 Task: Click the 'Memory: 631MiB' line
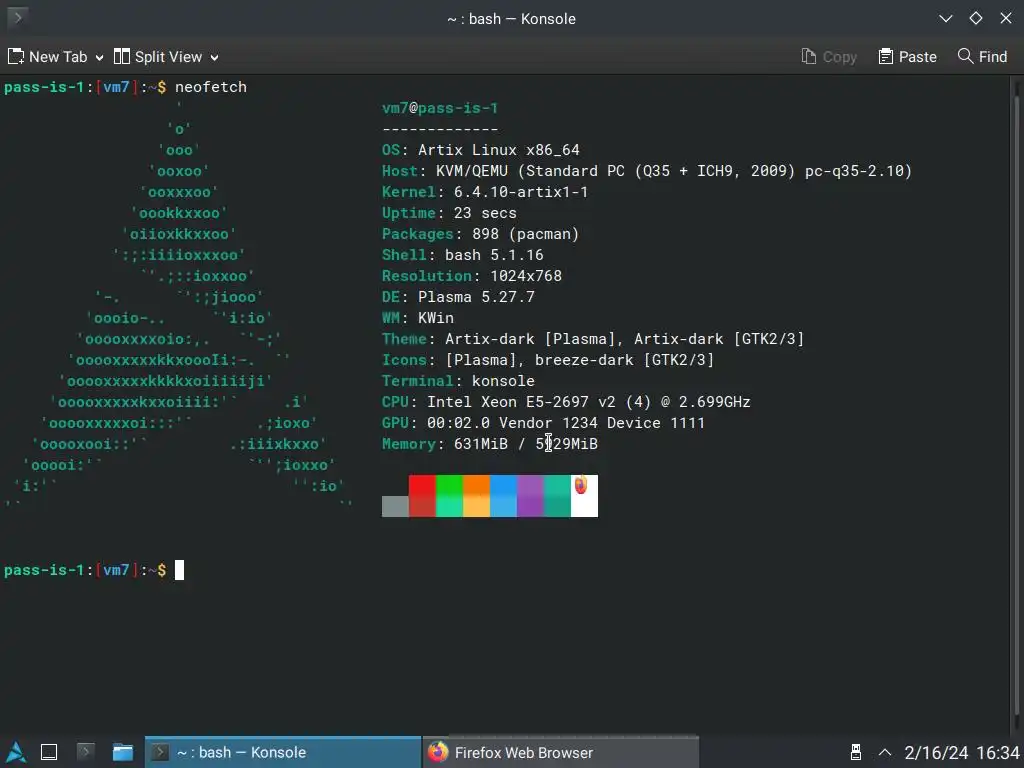point(490,443)
